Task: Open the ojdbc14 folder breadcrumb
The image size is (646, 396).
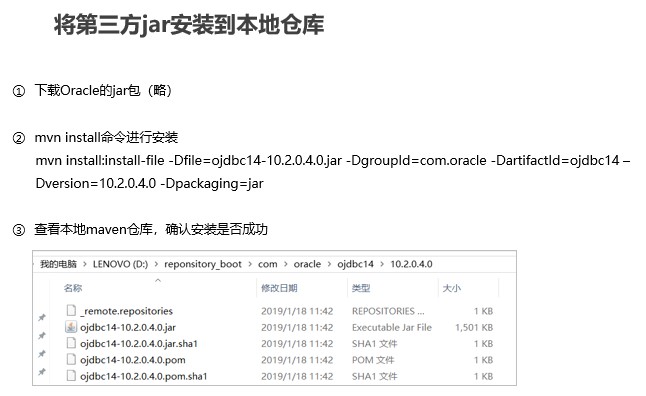Action: [356, 264]
